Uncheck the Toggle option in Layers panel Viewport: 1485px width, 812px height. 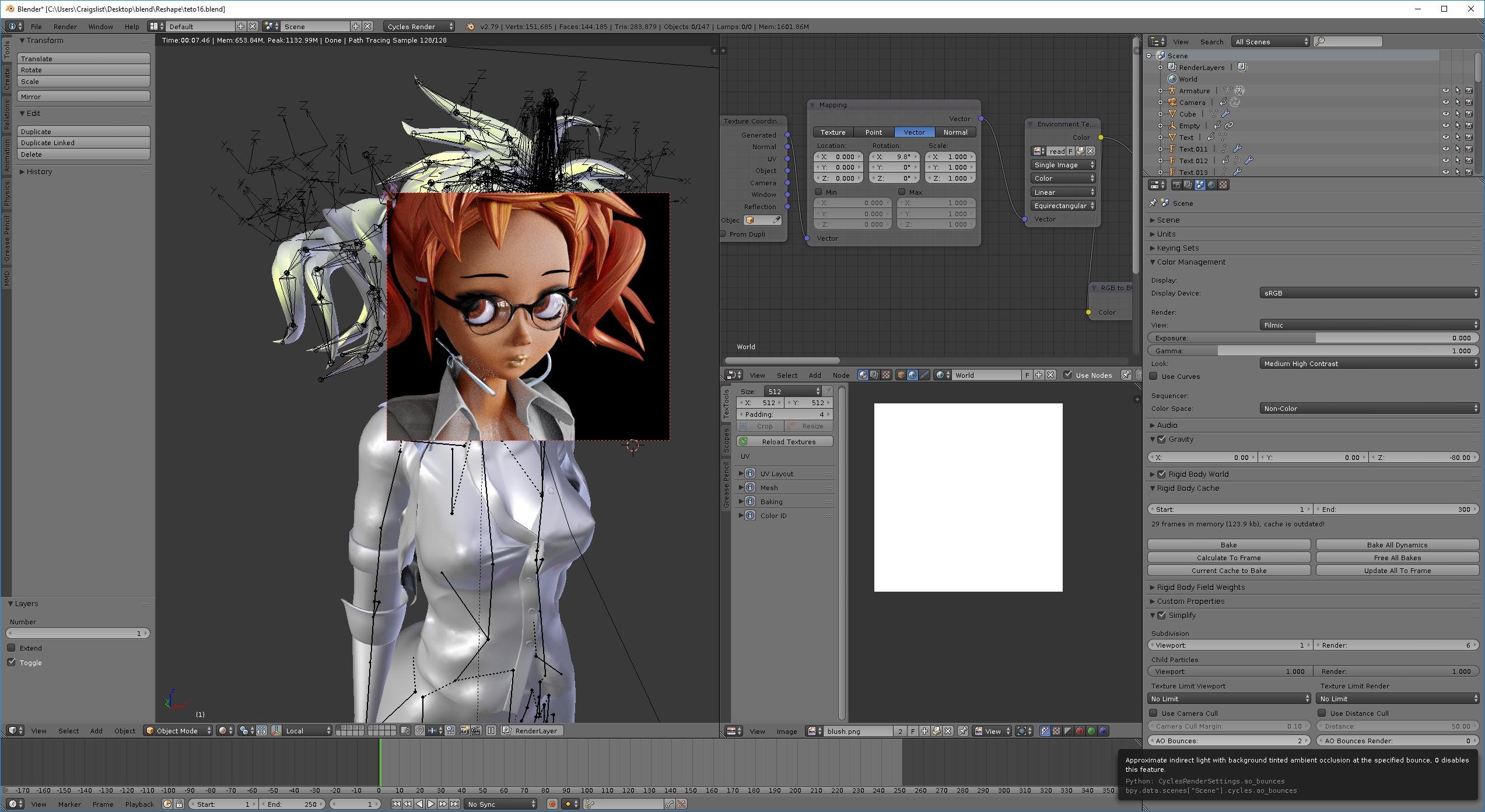(x=11, y=662)
